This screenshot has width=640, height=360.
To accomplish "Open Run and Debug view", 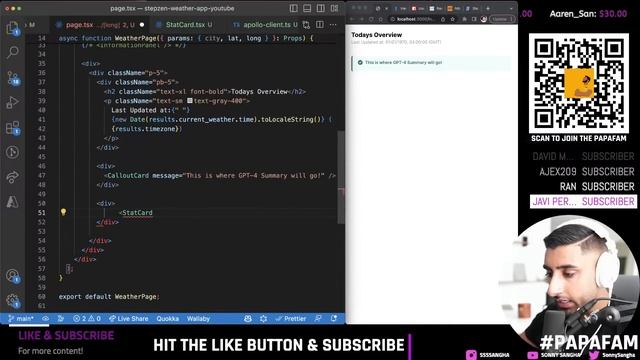I will click(12, 102).
